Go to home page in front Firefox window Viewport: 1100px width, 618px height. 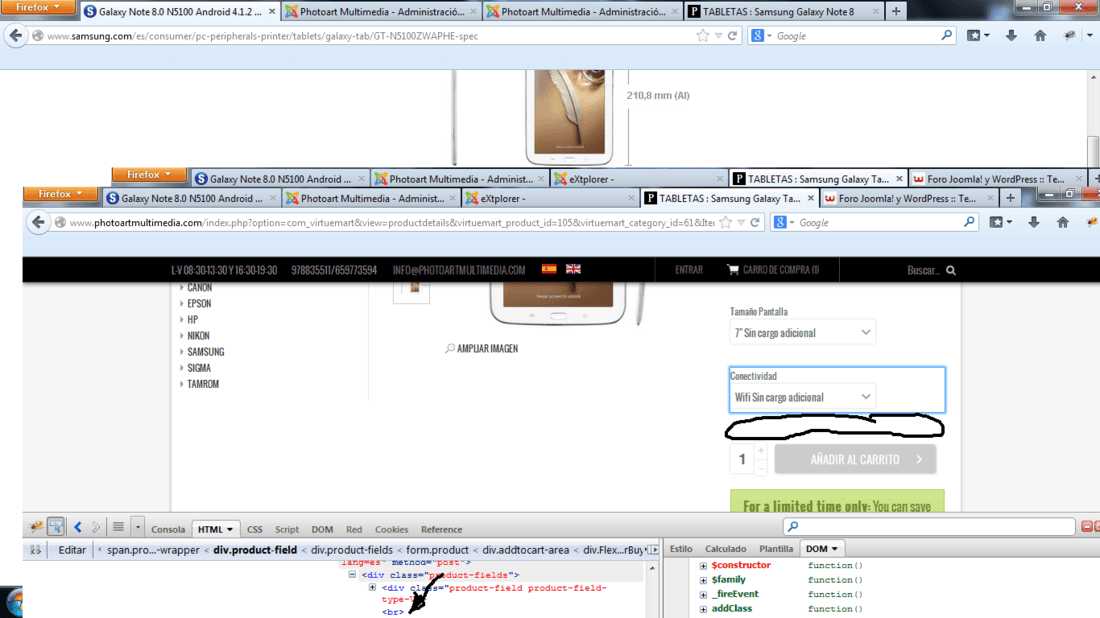(1063, 222)
